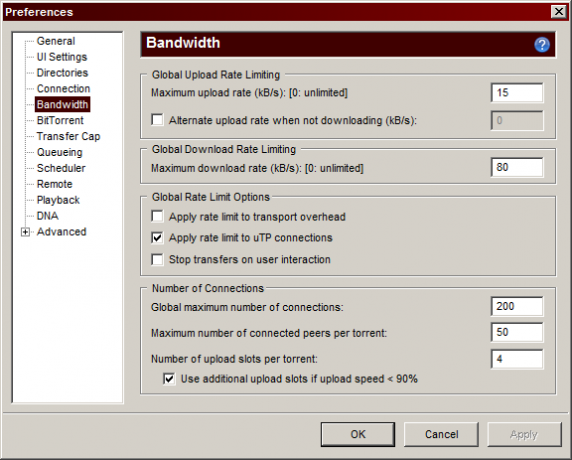This screenshot has height=460, width=572.
Task: Open the Bandwidth help icon
Action: (542, 45)
